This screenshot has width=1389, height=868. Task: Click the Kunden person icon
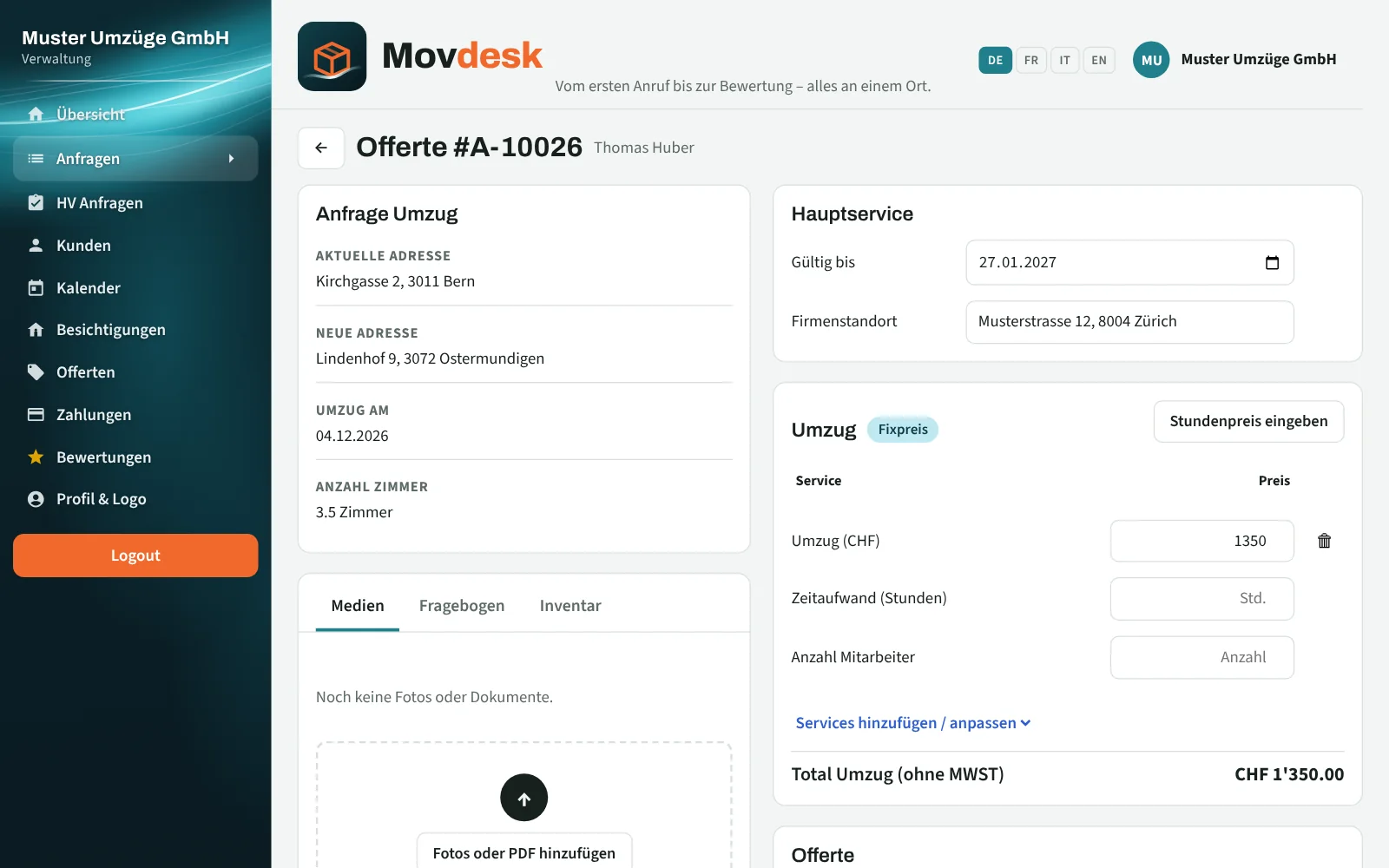(x=36, y=246)
